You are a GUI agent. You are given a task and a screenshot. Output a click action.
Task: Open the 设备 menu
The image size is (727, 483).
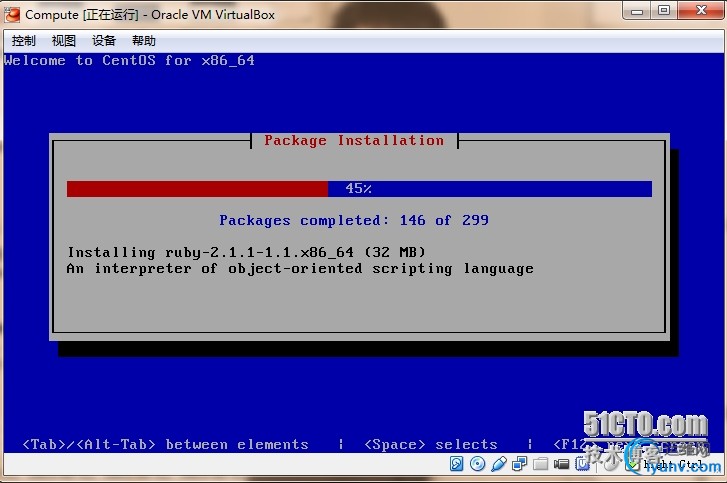click(103, 41)
